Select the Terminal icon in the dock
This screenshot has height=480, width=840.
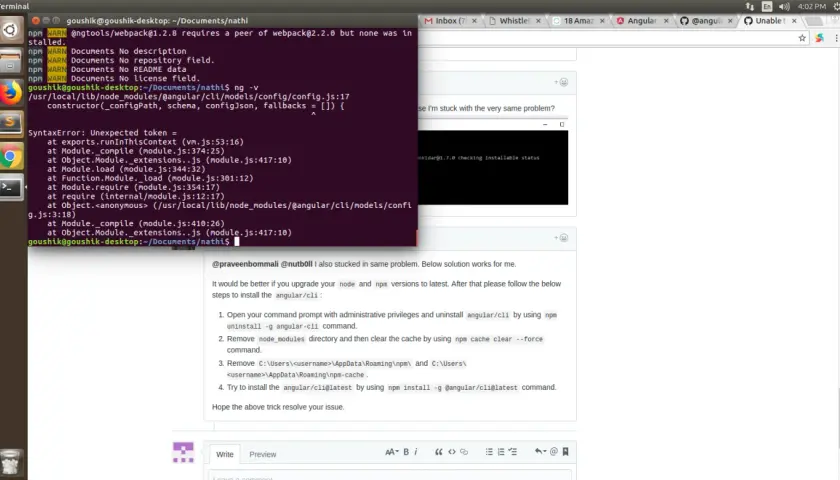point(11,188)
